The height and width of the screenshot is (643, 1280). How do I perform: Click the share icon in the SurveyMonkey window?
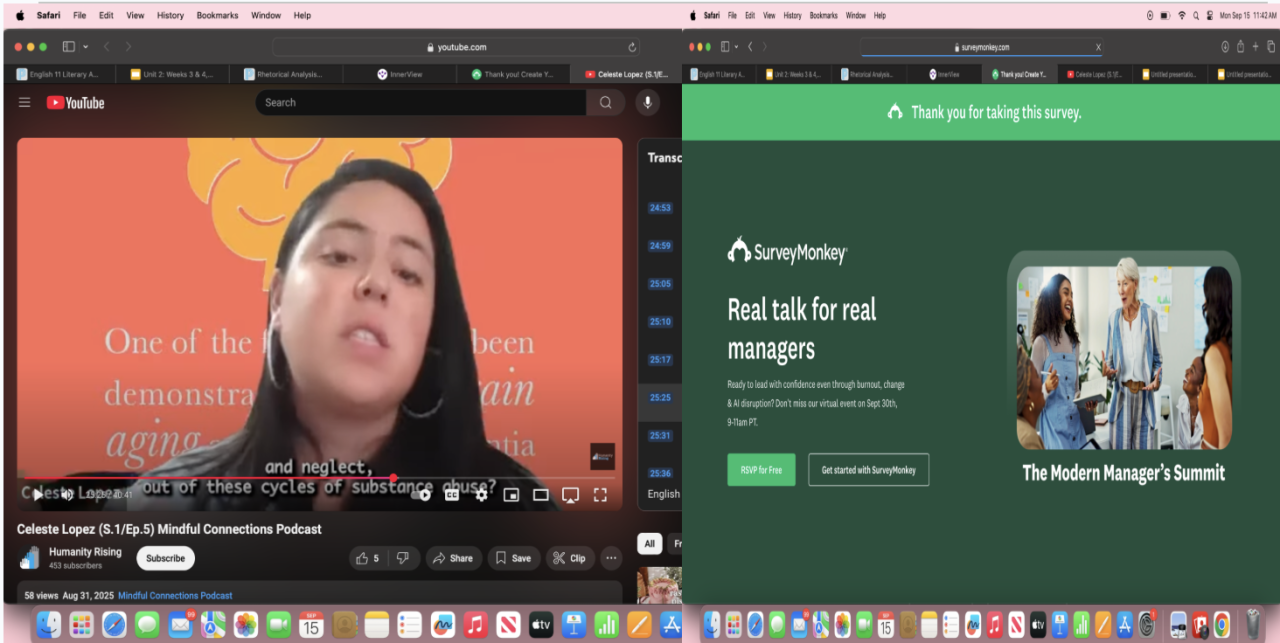1240,47
